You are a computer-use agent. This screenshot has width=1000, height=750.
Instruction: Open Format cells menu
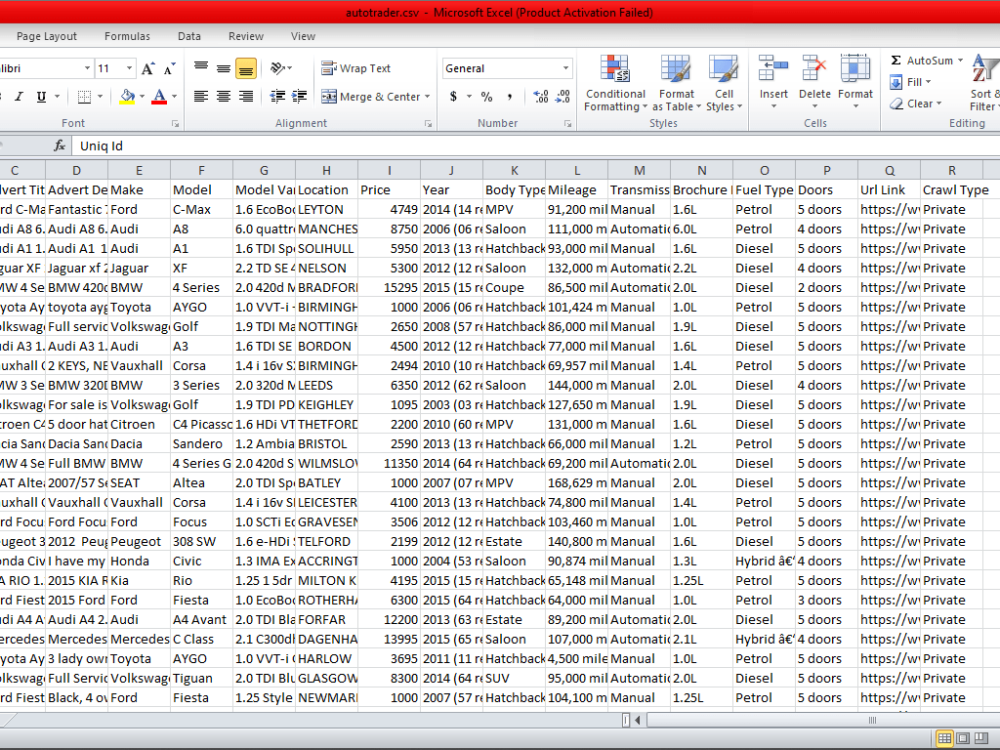tap(855, 82)
